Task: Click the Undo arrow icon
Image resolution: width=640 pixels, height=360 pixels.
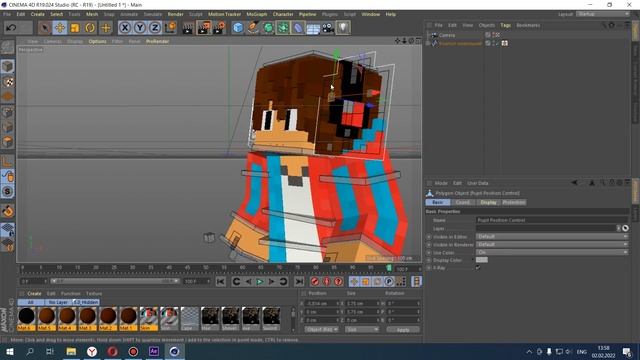Action: (11, 28)
